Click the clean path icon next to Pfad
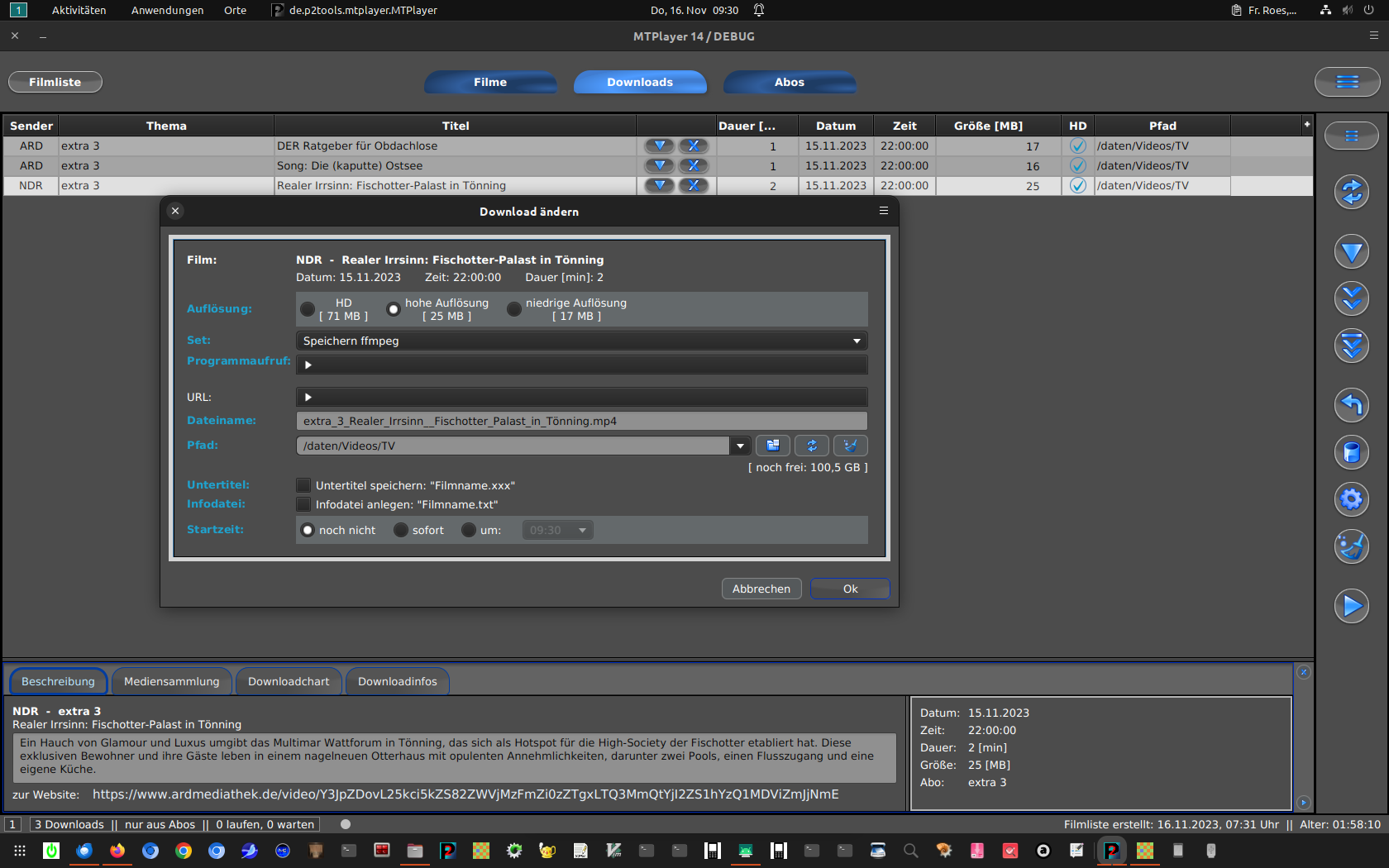Image resolution: width=1389 pixels, height=868 pixels. coord(851,446)
